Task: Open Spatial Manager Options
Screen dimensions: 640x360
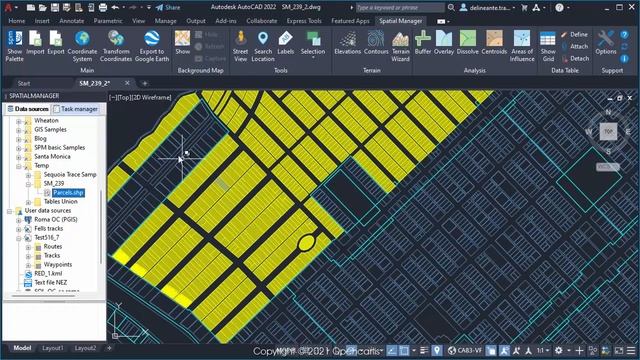Action: point(606,42)
